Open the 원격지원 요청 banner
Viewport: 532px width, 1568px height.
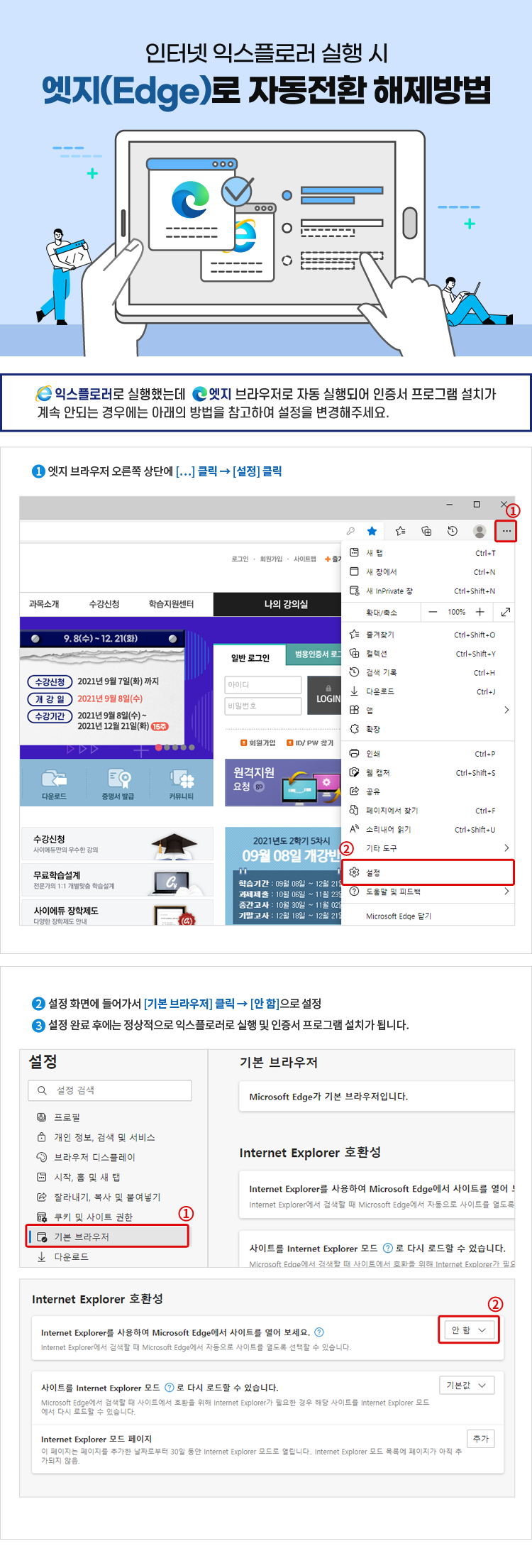pyautogui.click(x=283, y=783)
